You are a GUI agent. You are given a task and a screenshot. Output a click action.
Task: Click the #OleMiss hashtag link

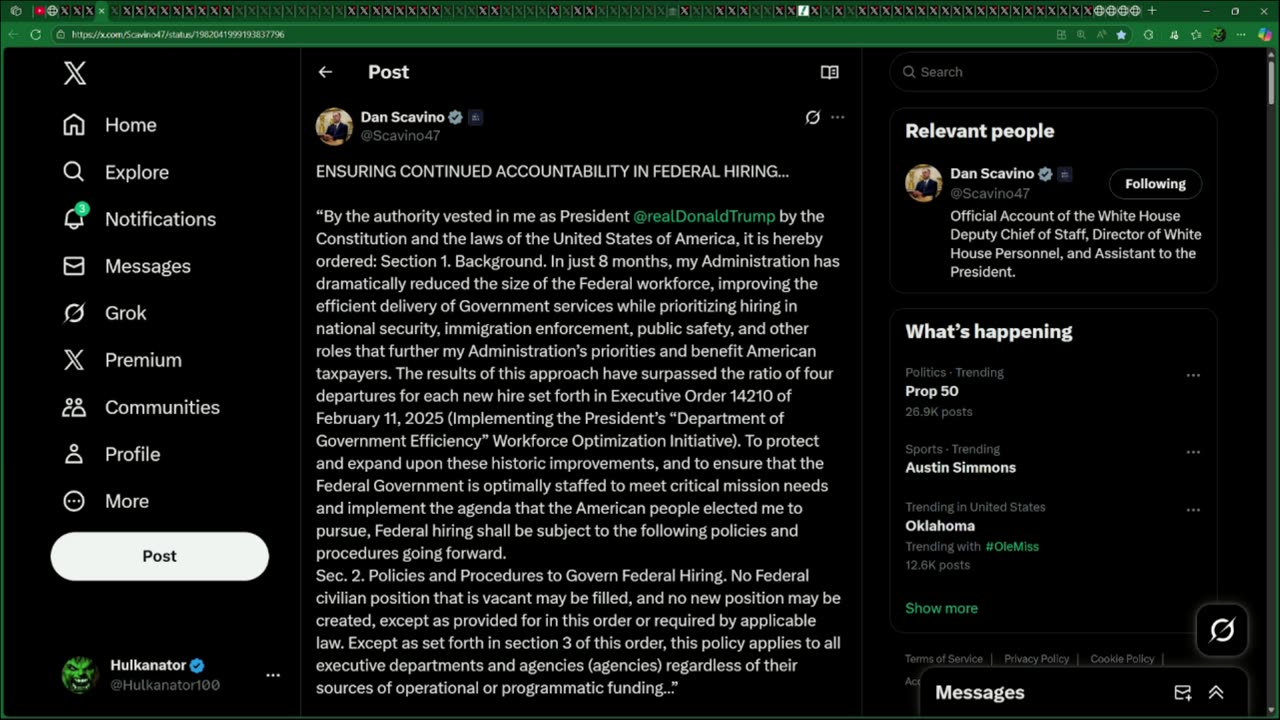[1012, 546]
